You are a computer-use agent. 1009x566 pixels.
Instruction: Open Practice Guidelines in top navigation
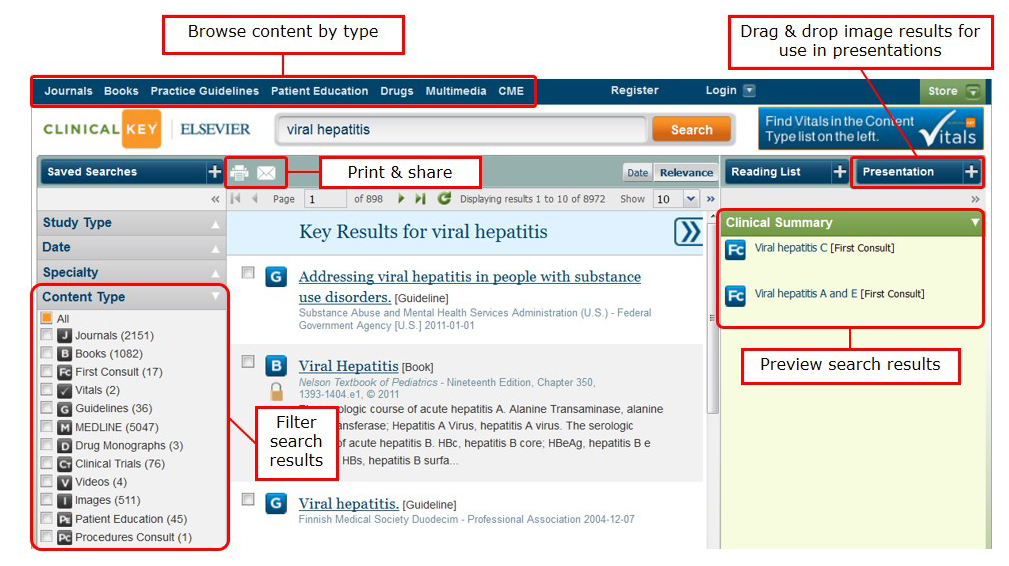click(x=205, y=91)
